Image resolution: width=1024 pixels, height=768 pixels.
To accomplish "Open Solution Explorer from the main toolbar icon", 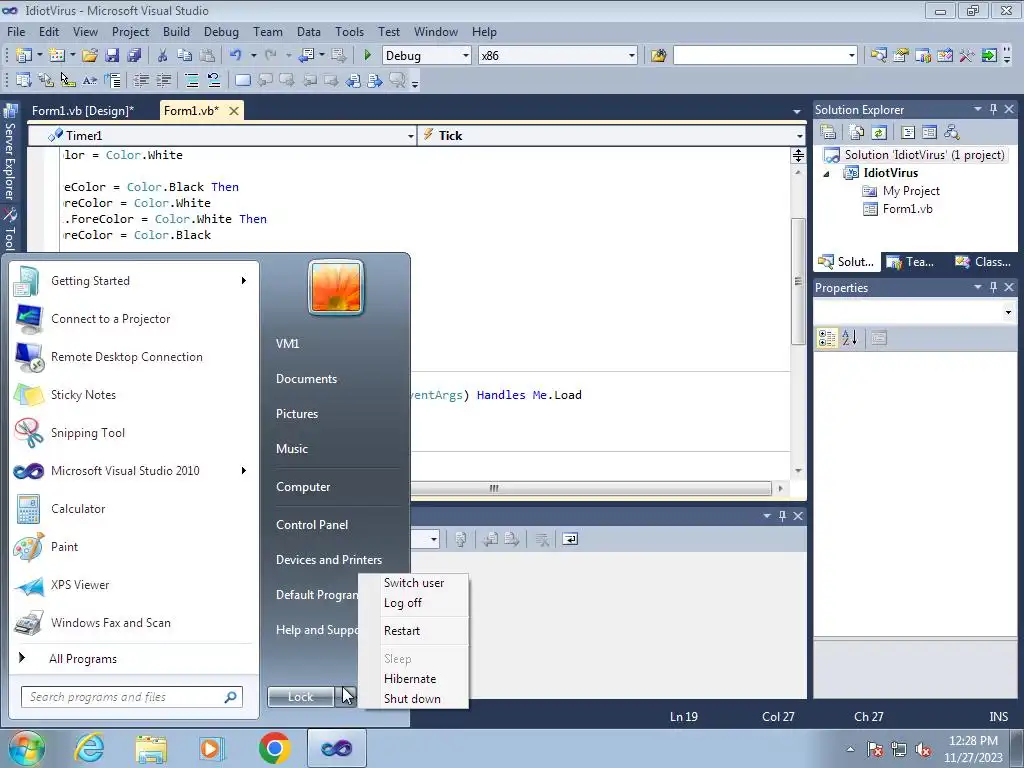I will click(878, 56).
